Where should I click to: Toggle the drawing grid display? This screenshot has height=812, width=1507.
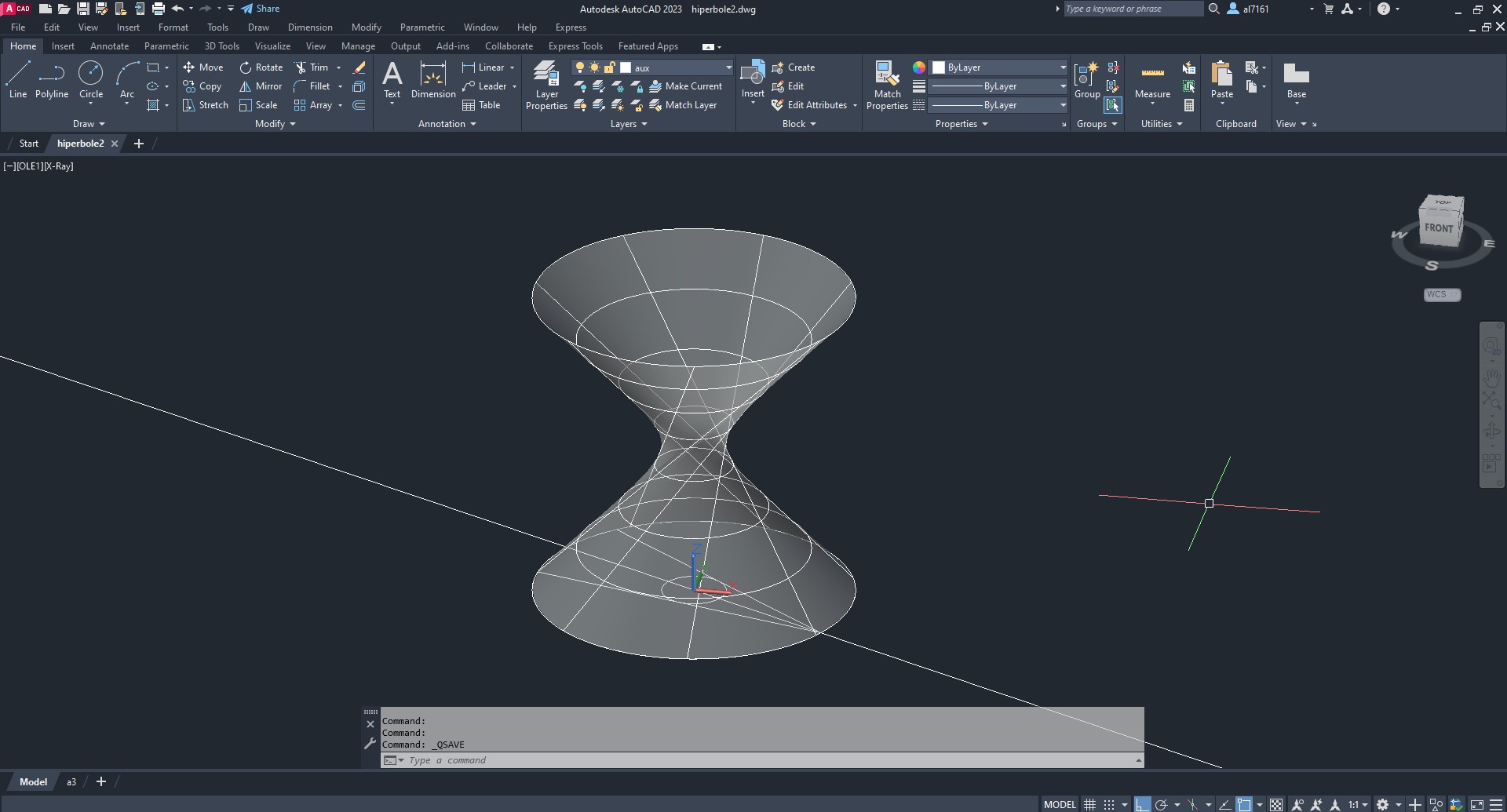tap(1089, 804)
